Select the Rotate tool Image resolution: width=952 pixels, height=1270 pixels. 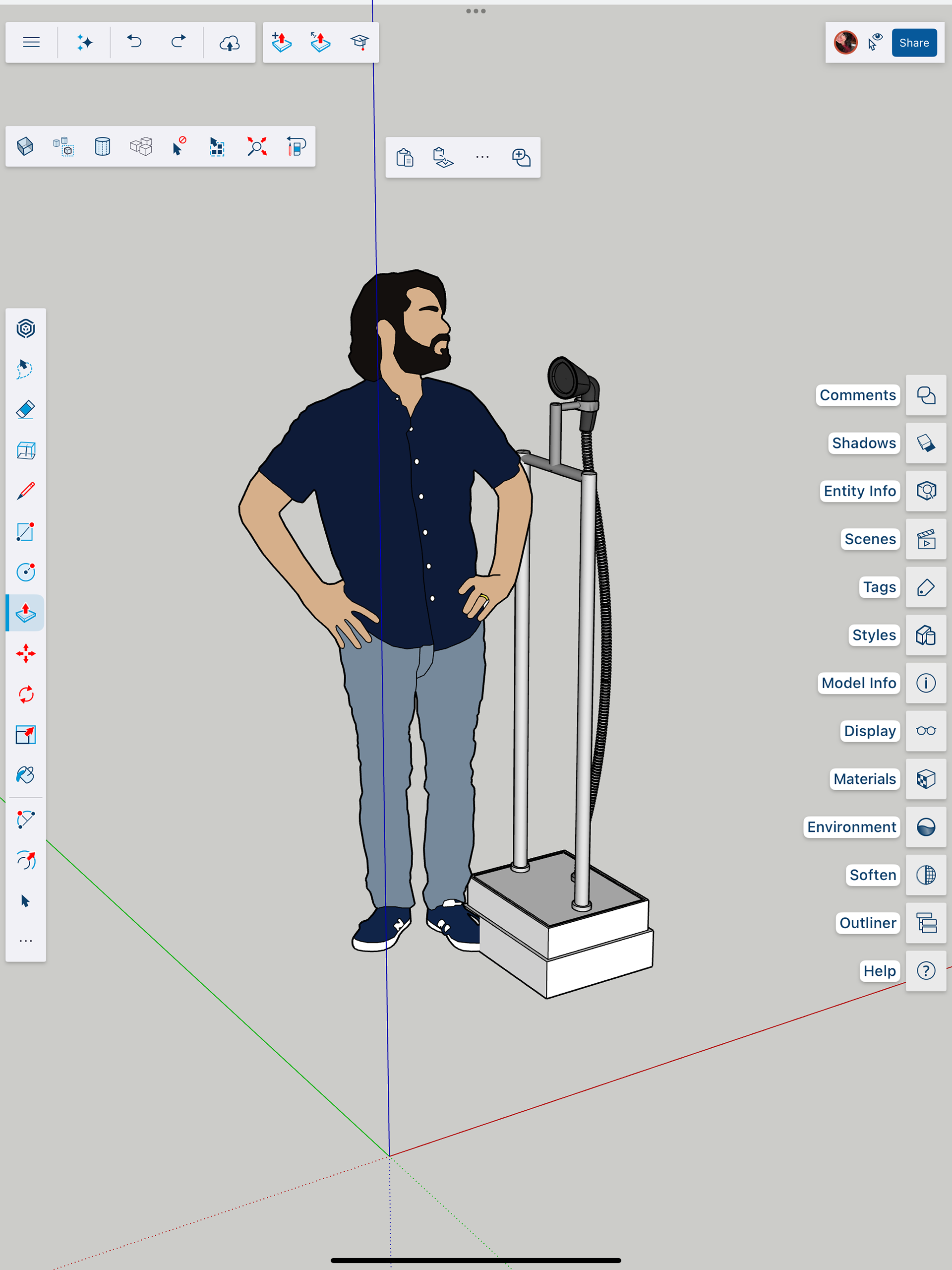pyautogui.click(x=25, y=694)
